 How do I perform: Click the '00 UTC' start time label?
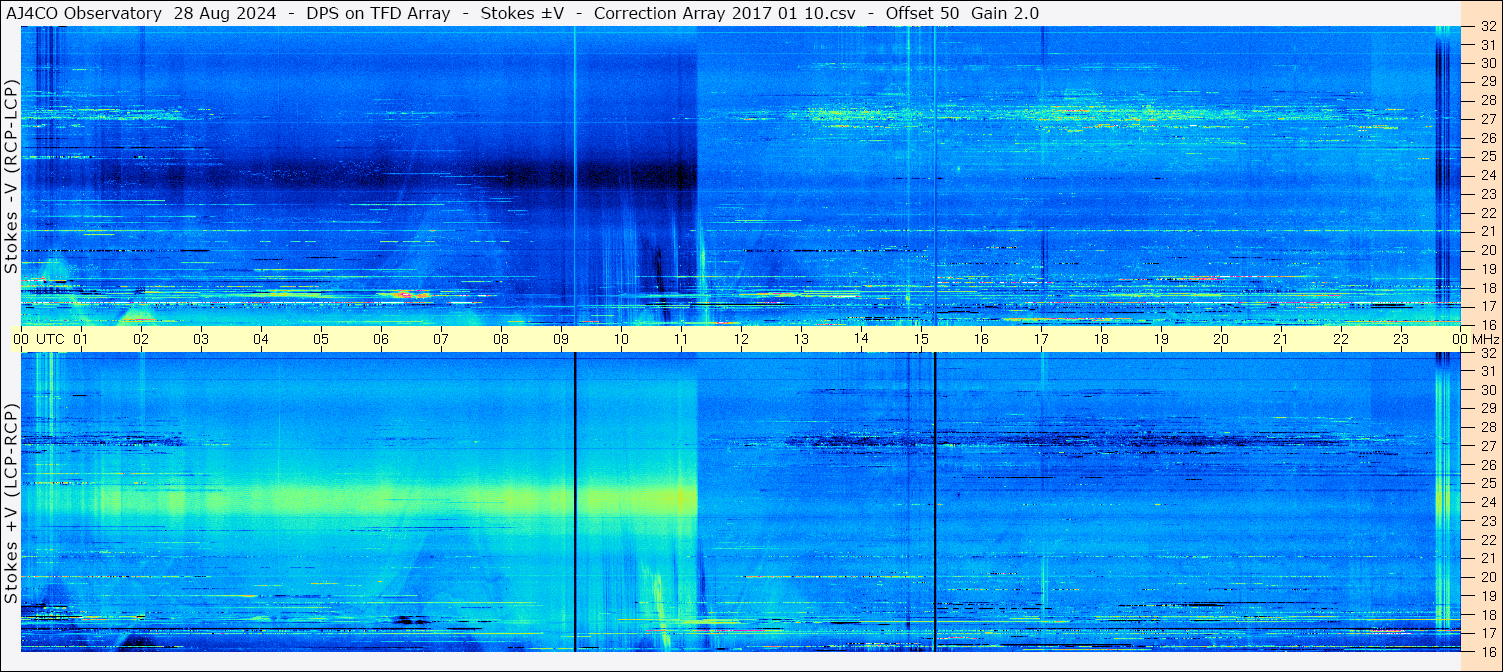(39, 339)
